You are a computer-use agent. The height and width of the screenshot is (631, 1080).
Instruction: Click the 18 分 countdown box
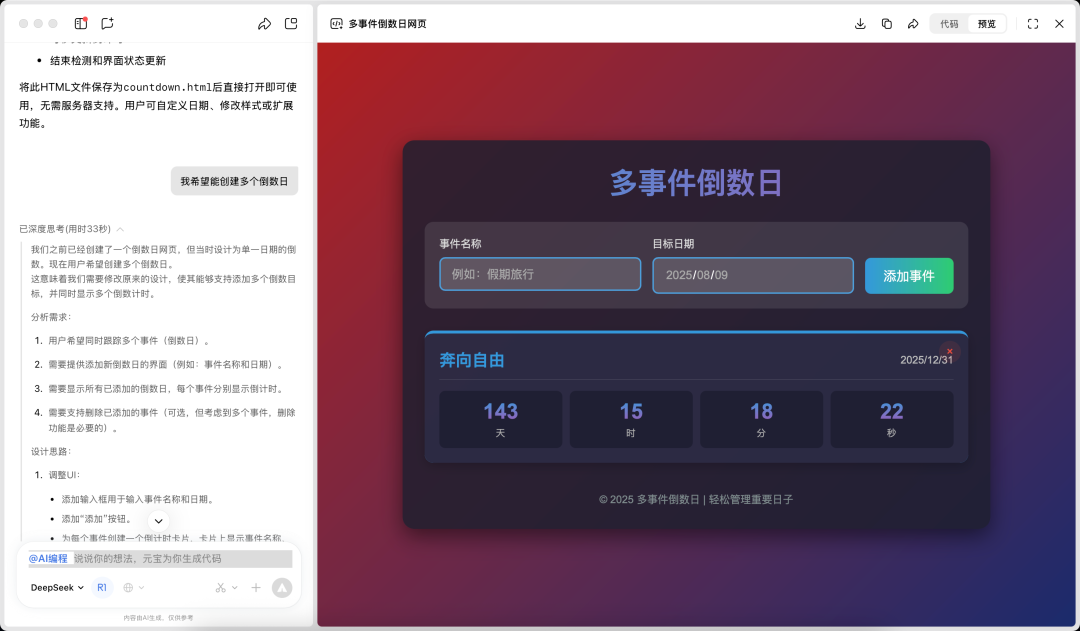(761, 420)
